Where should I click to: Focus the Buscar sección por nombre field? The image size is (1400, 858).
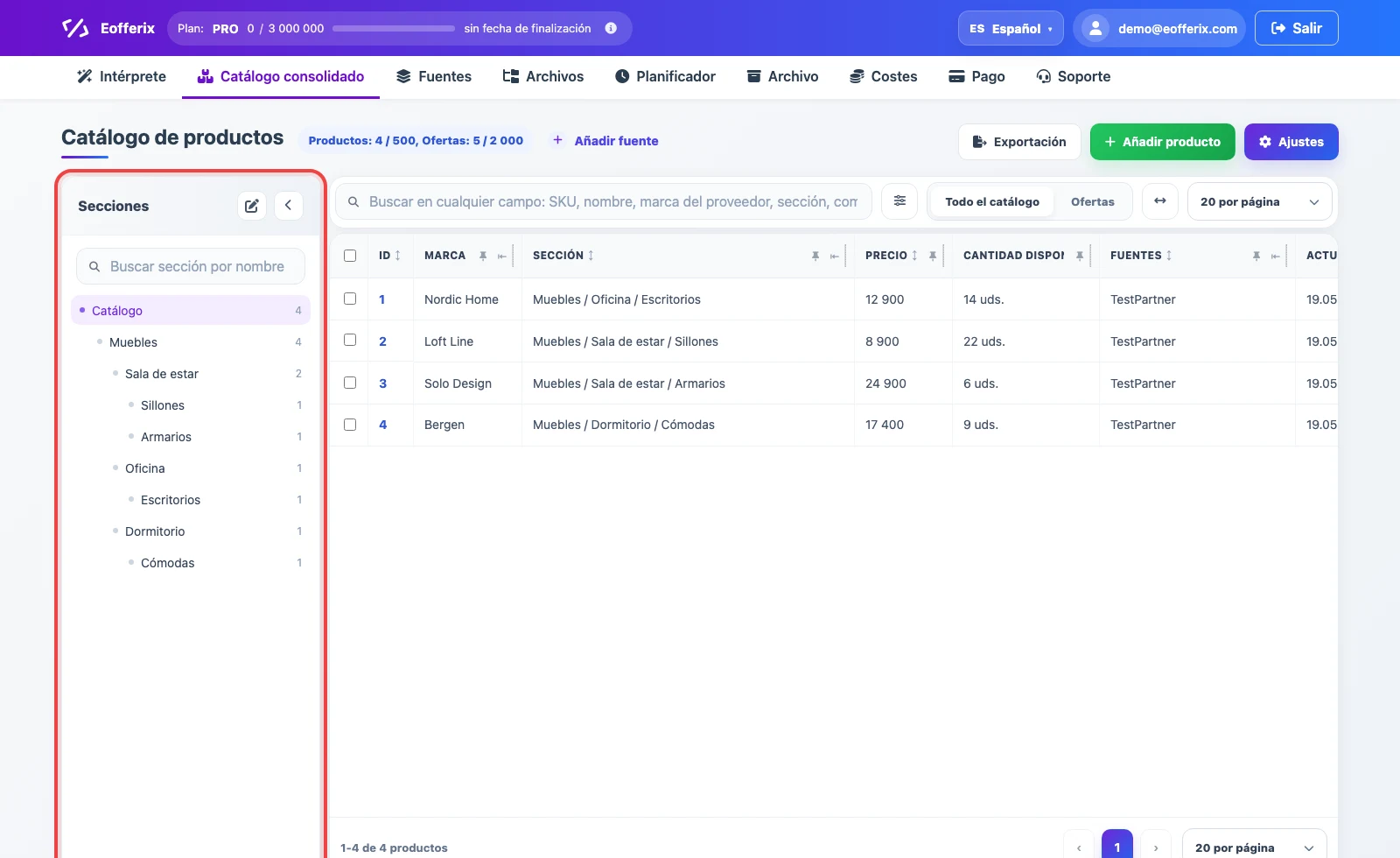click(191, 266)
